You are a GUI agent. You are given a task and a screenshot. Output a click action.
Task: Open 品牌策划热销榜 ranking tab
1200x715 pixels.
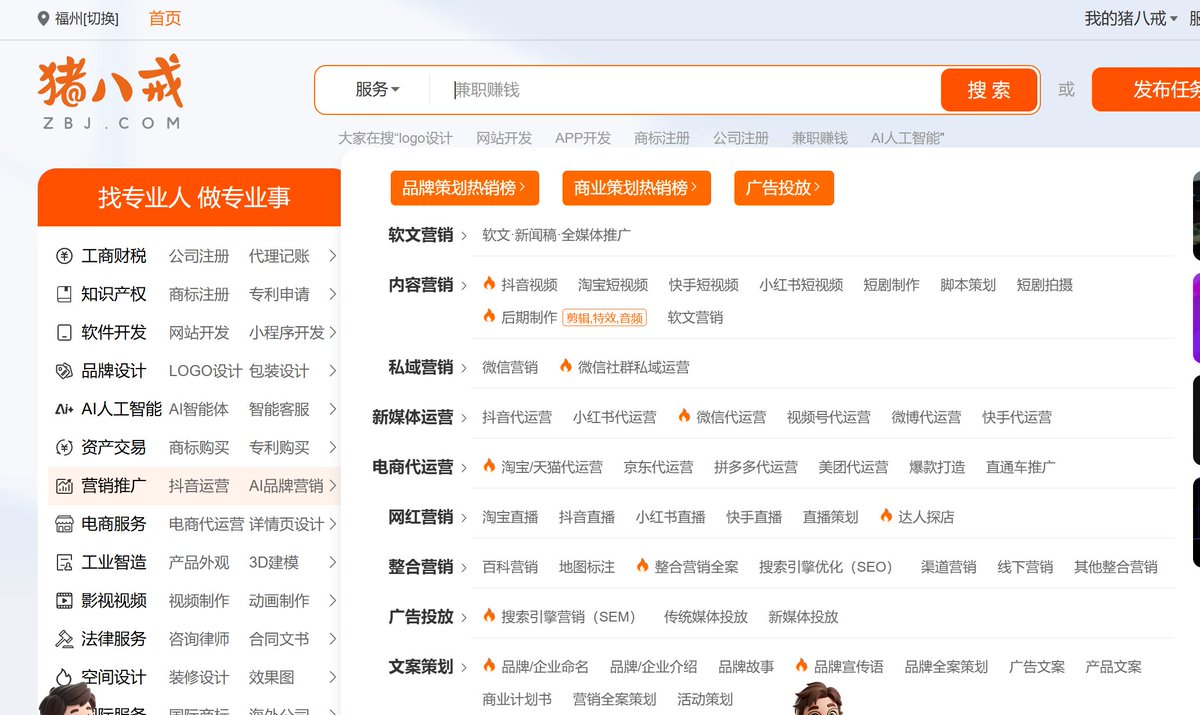coord(465,188)
